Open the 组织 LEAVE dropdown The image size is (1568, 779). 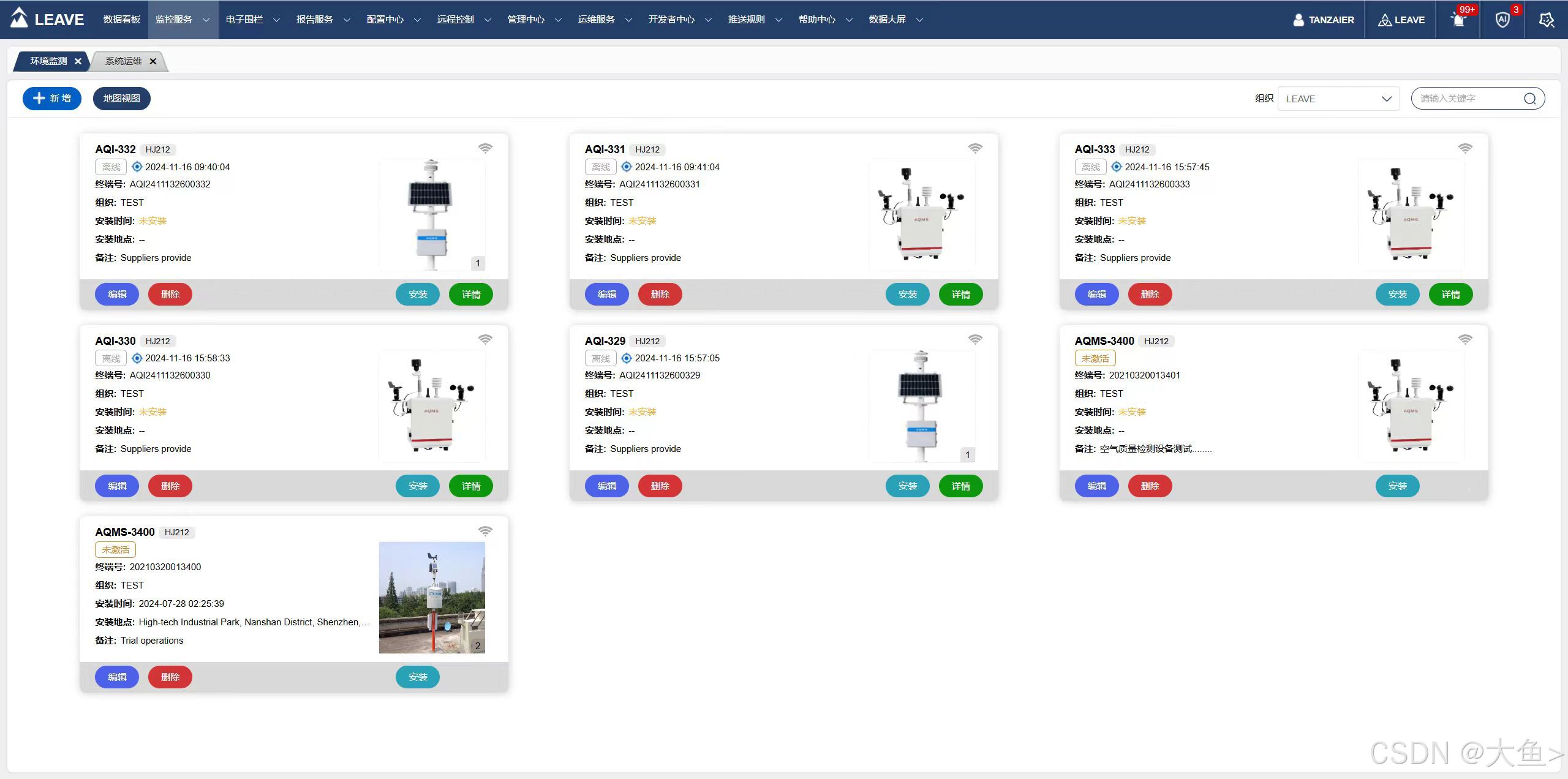(1338, 99)
